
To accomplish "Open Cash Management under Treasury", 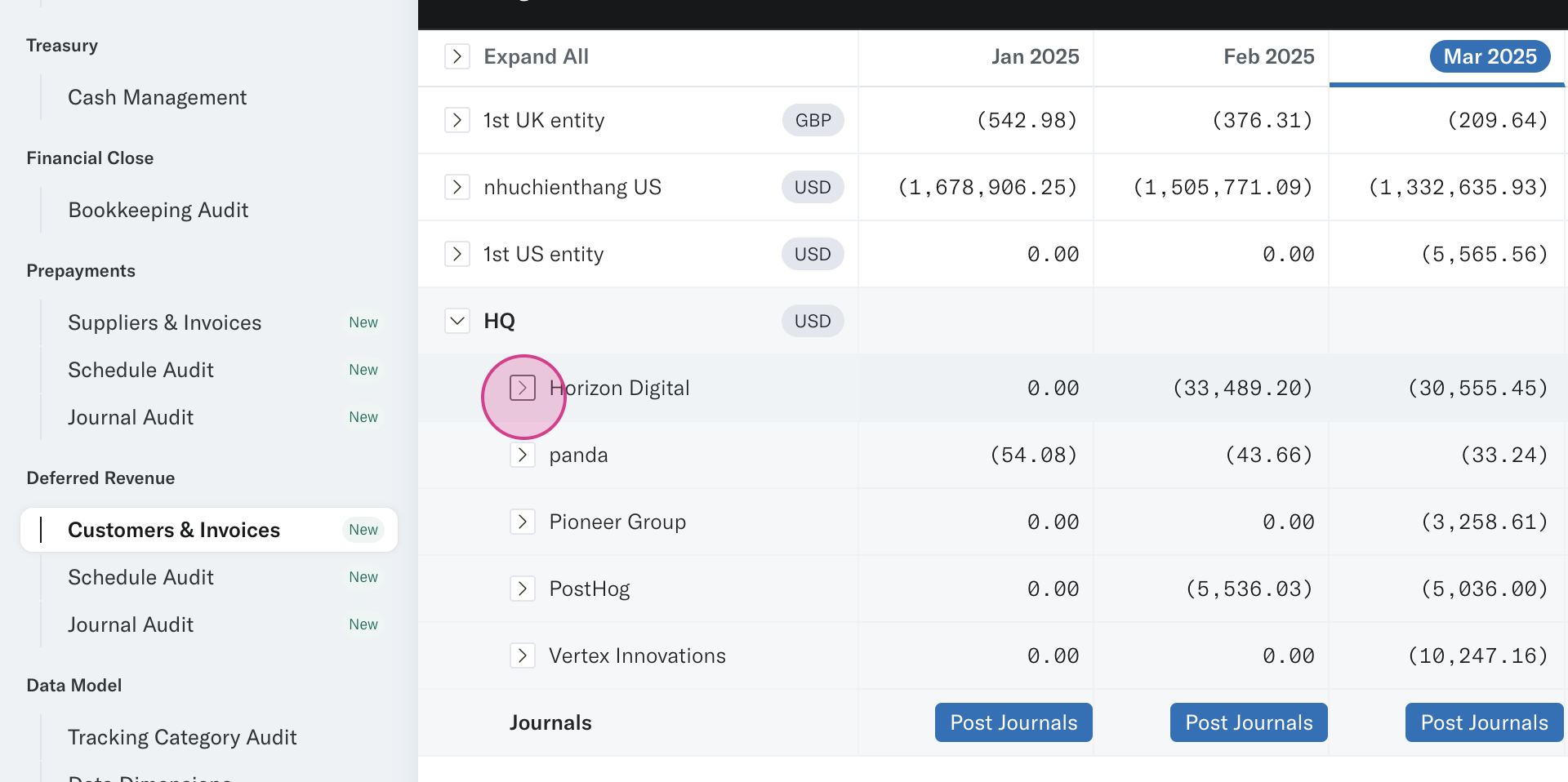I will (x=157, y=97).
